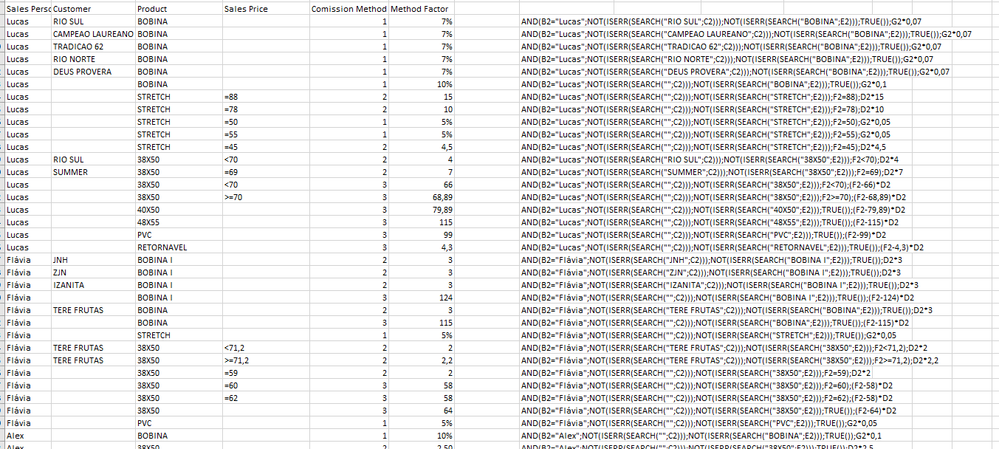Click the 68,89 method factor cell
Image resolution: width=999 pixels, height=449 pixels.
pos(422,197)
